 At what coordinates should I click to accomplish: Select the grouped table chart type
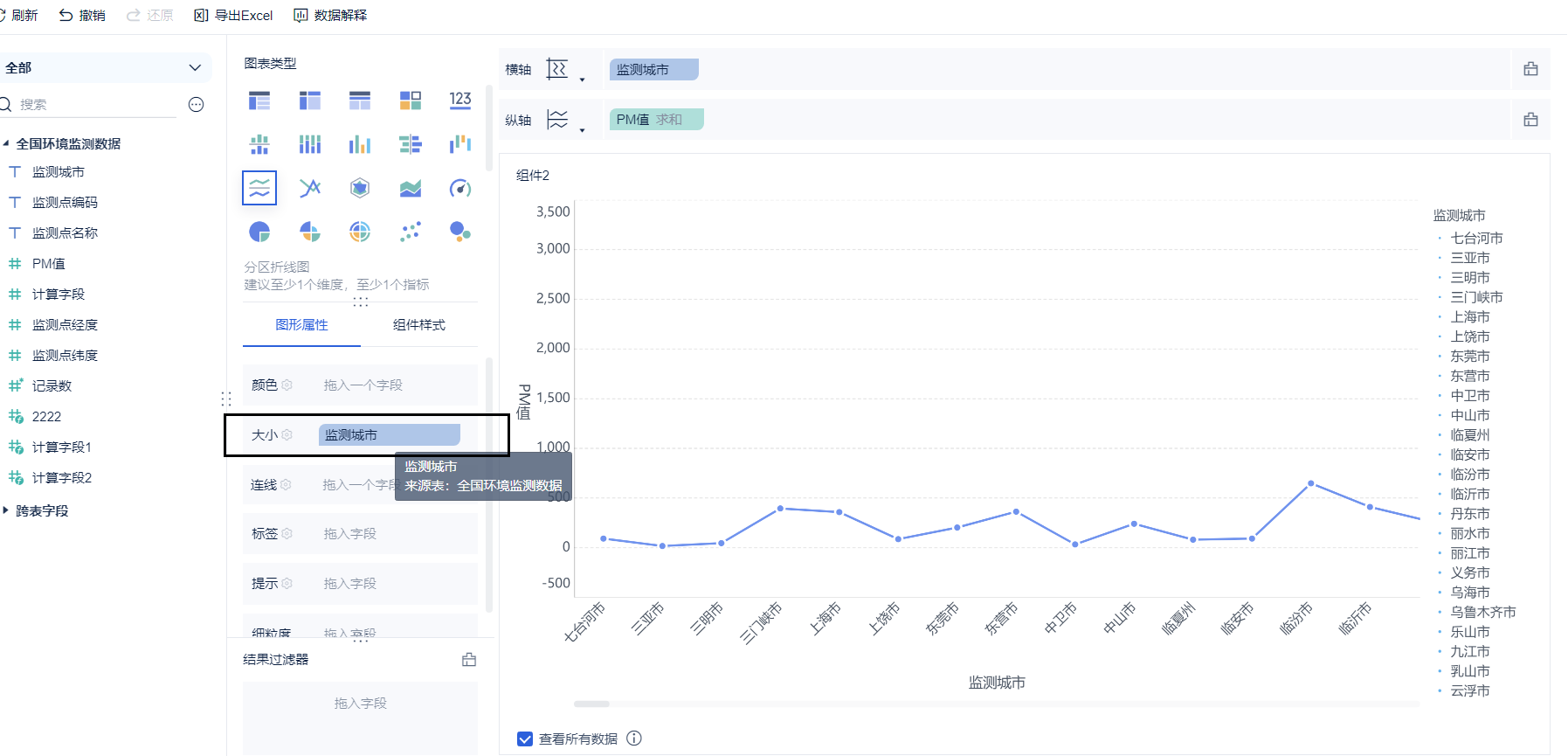pyautogui.click(x=259, y=101)
